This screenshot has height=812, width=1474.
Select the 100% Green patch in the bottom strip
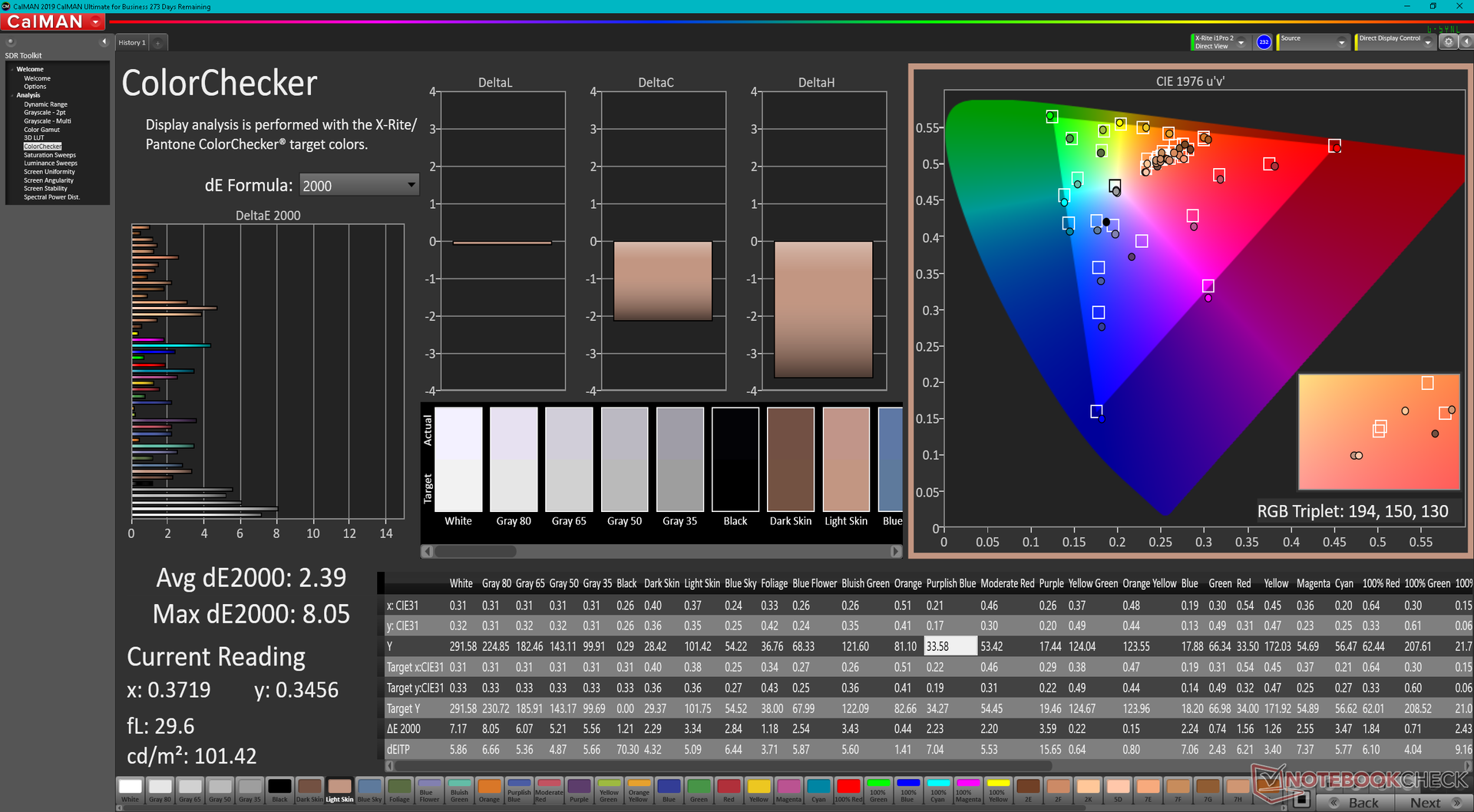click(x=878, y=791)
